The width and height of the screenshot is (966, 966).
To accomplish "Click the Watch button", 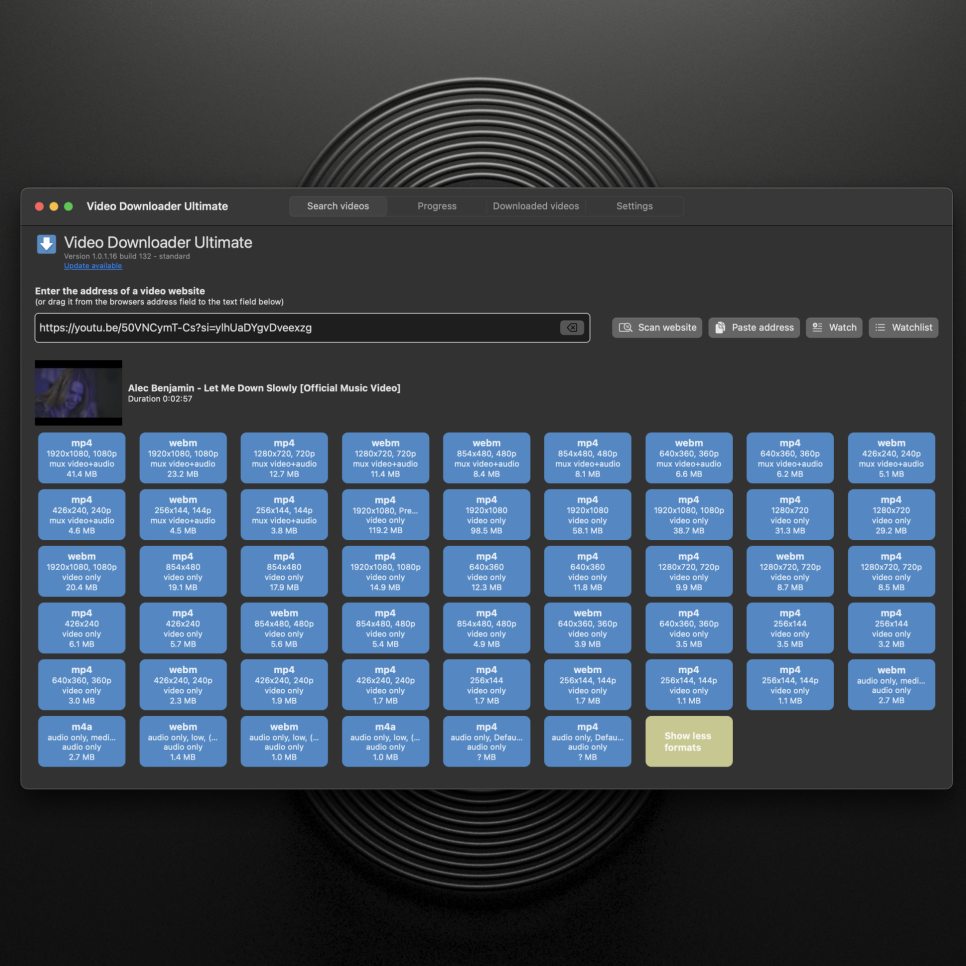I will click(x=834, y=328).
